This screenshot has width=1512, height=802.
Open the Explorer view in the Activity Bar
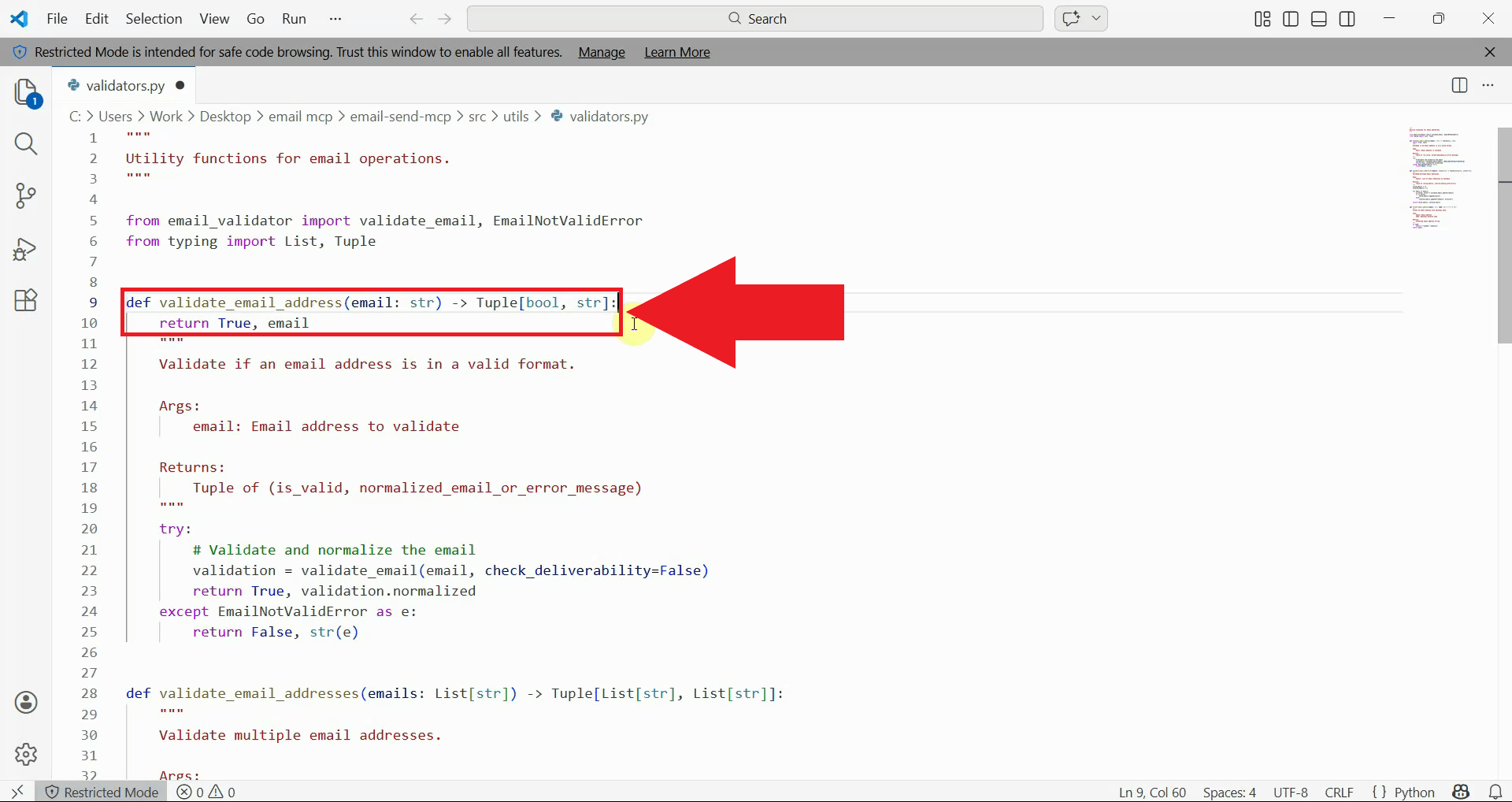pyautogui.click(x=26, y=92)
